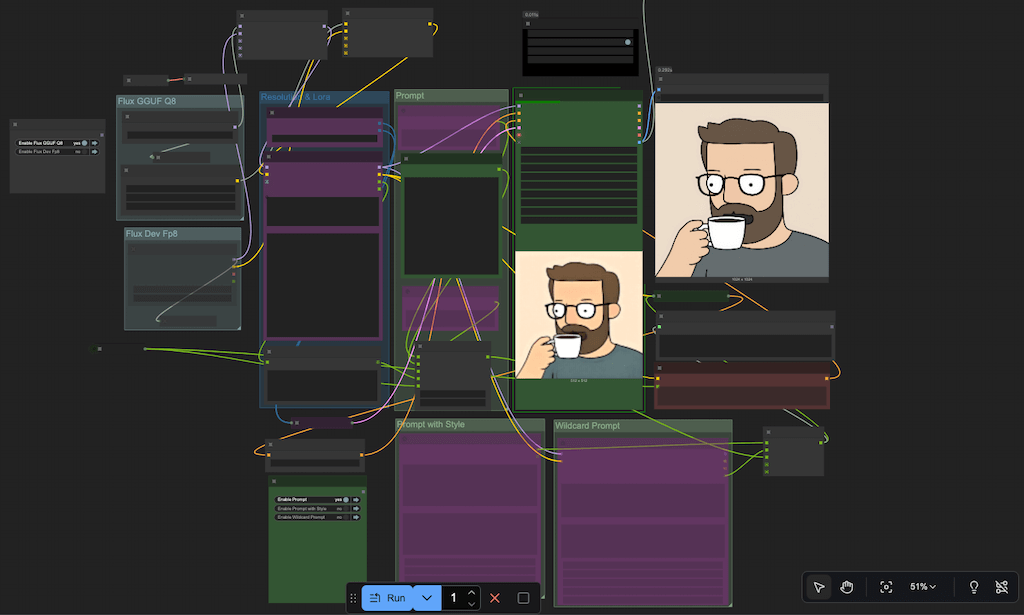Click the large bearded man preview image
The height and width of the screenshot is (615, 1024).
coord(742,190)
